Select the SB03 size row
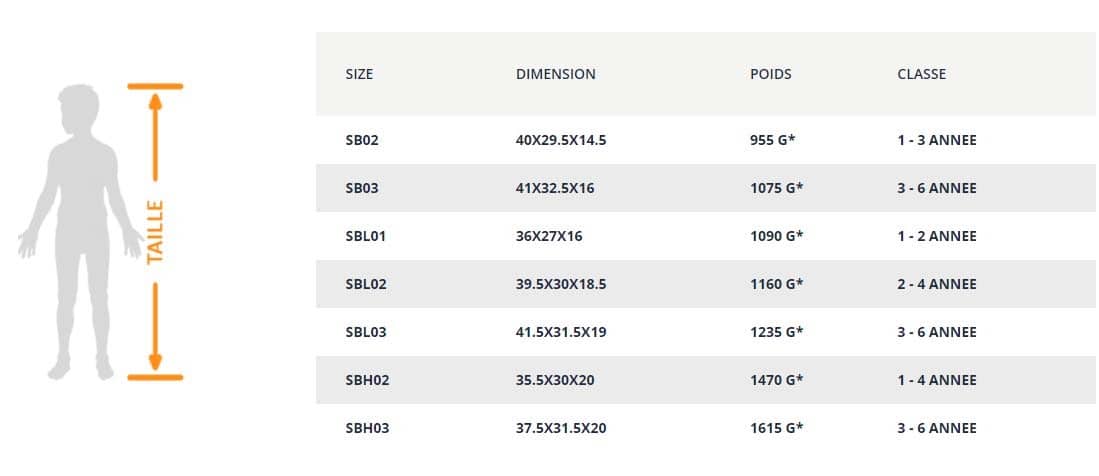 362,188
